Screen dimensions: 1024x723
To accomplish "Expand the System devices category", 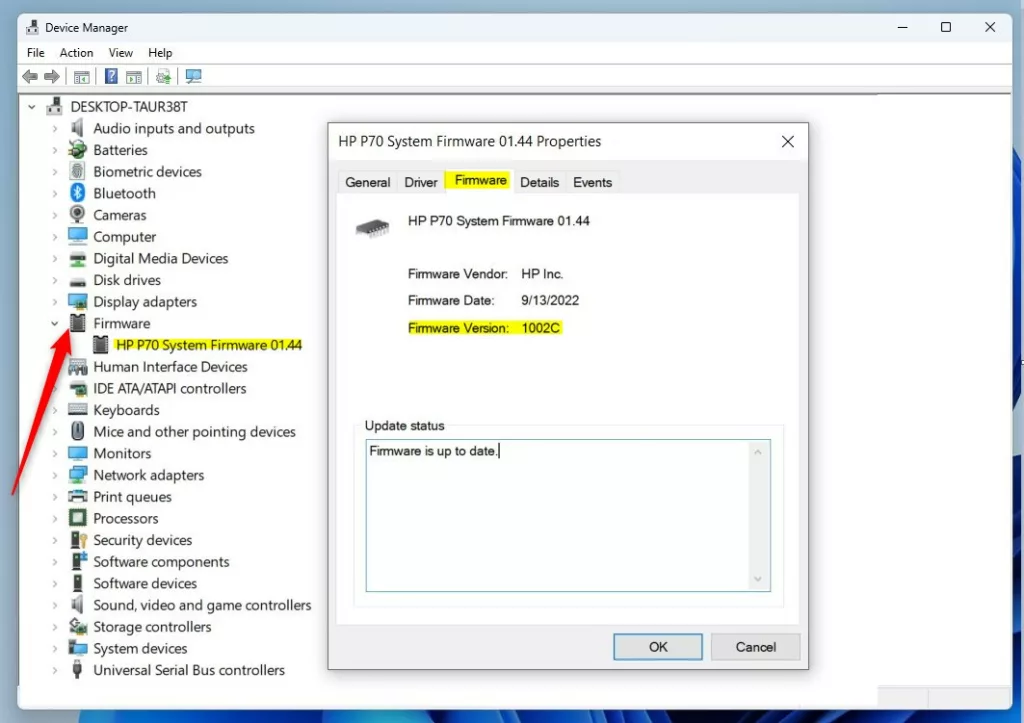I will [x=55, y=649].
